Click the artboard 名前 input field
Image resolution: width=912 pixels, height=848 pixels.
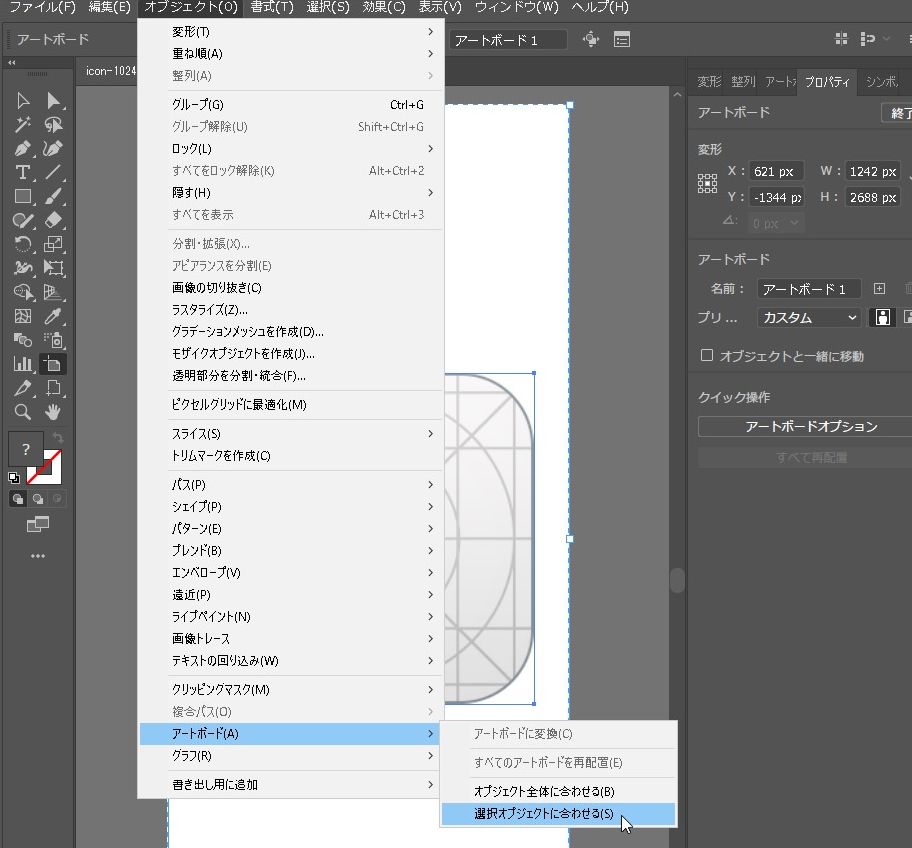808,289
